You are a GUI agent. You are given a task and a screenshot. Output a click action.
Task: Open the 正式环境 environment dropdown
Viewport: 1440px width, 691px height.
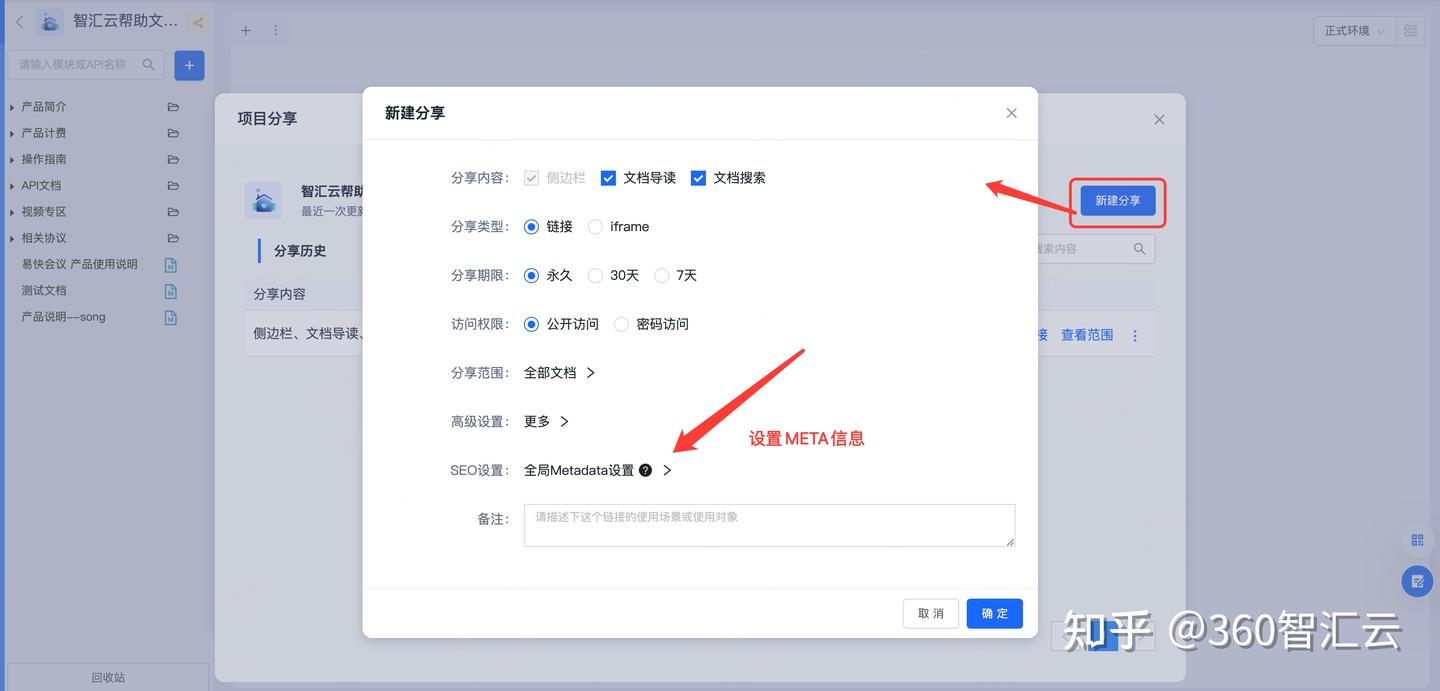pos(1354,31)
